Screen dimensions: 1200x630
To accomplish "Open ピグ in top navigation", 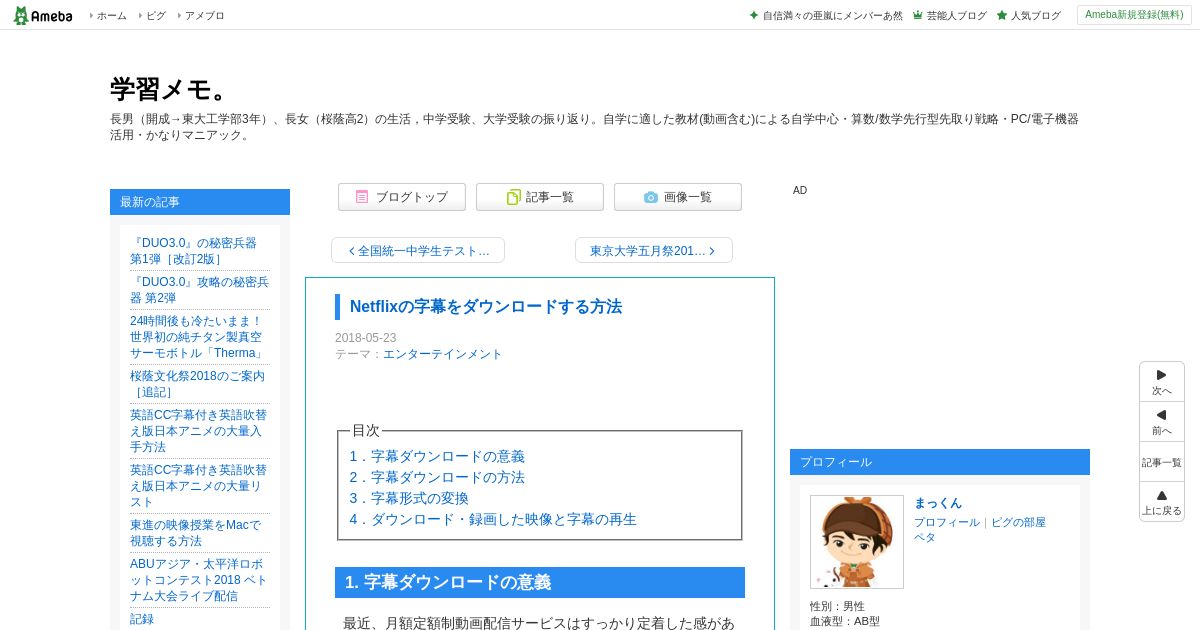I will (156, 15).
